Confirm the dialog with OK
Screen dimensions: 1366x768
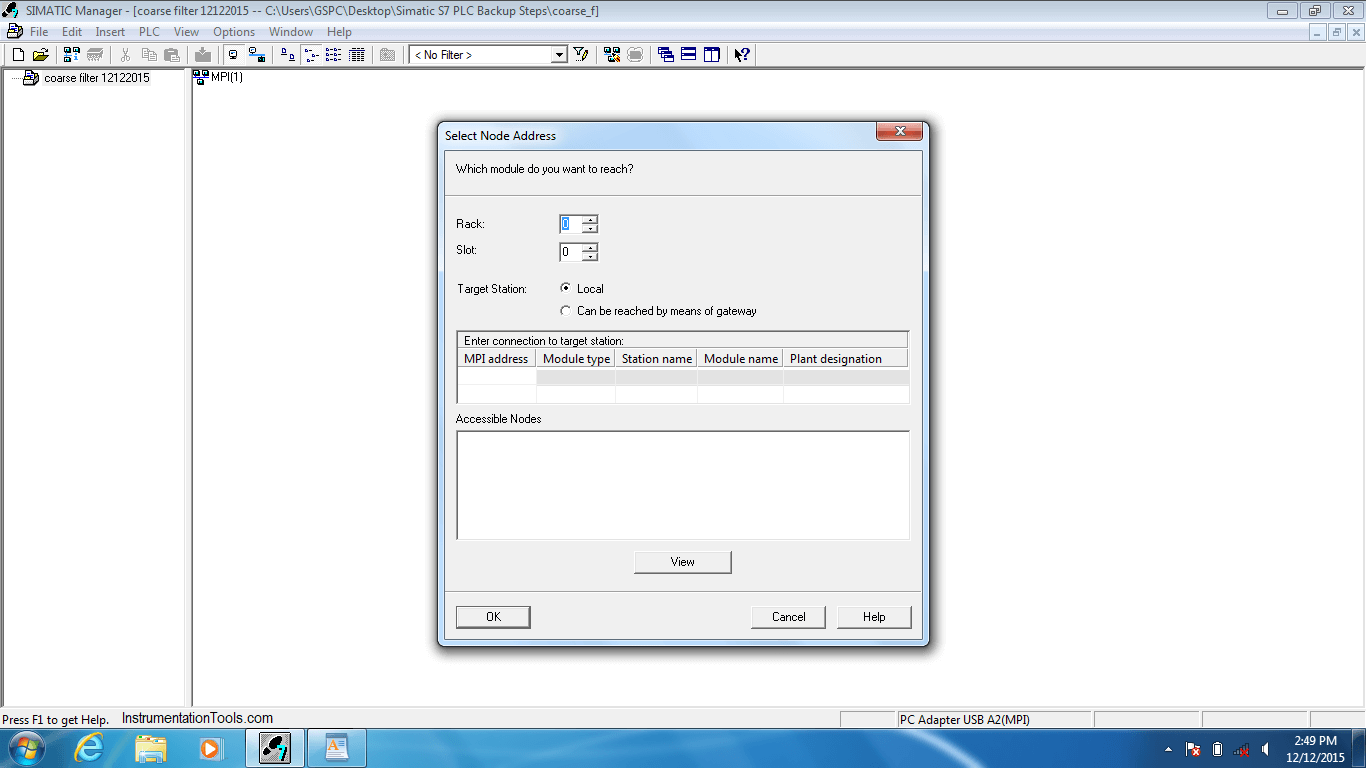pyautogui.click(x=493, y=617)
